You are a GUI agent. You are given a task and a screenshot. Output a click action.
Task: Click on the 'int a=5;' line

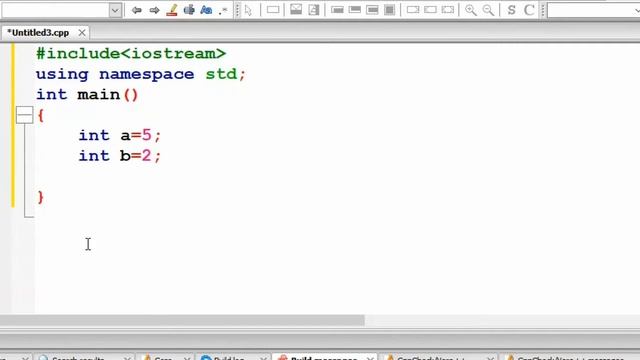click(120, 136)
